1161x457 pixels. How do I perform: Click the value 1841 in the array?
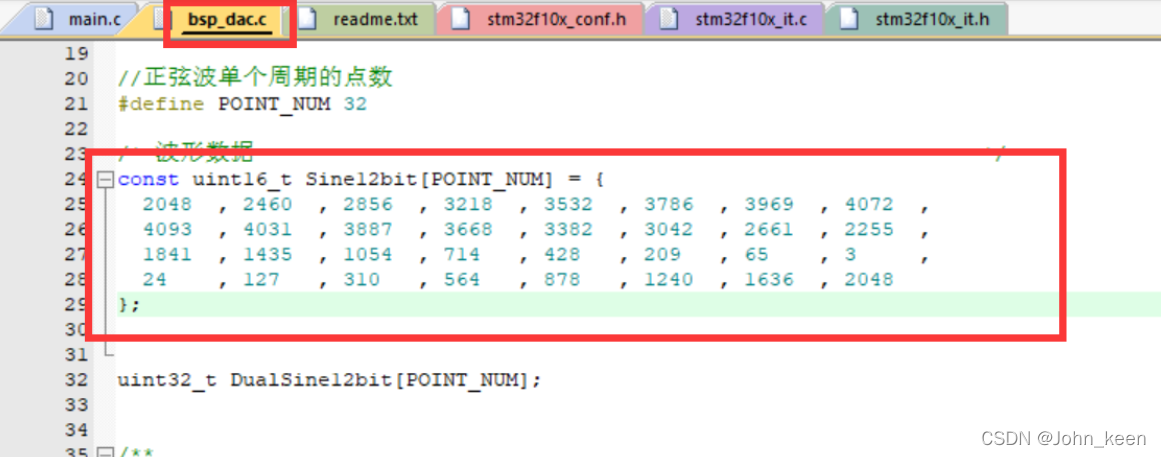coord(168,254)
